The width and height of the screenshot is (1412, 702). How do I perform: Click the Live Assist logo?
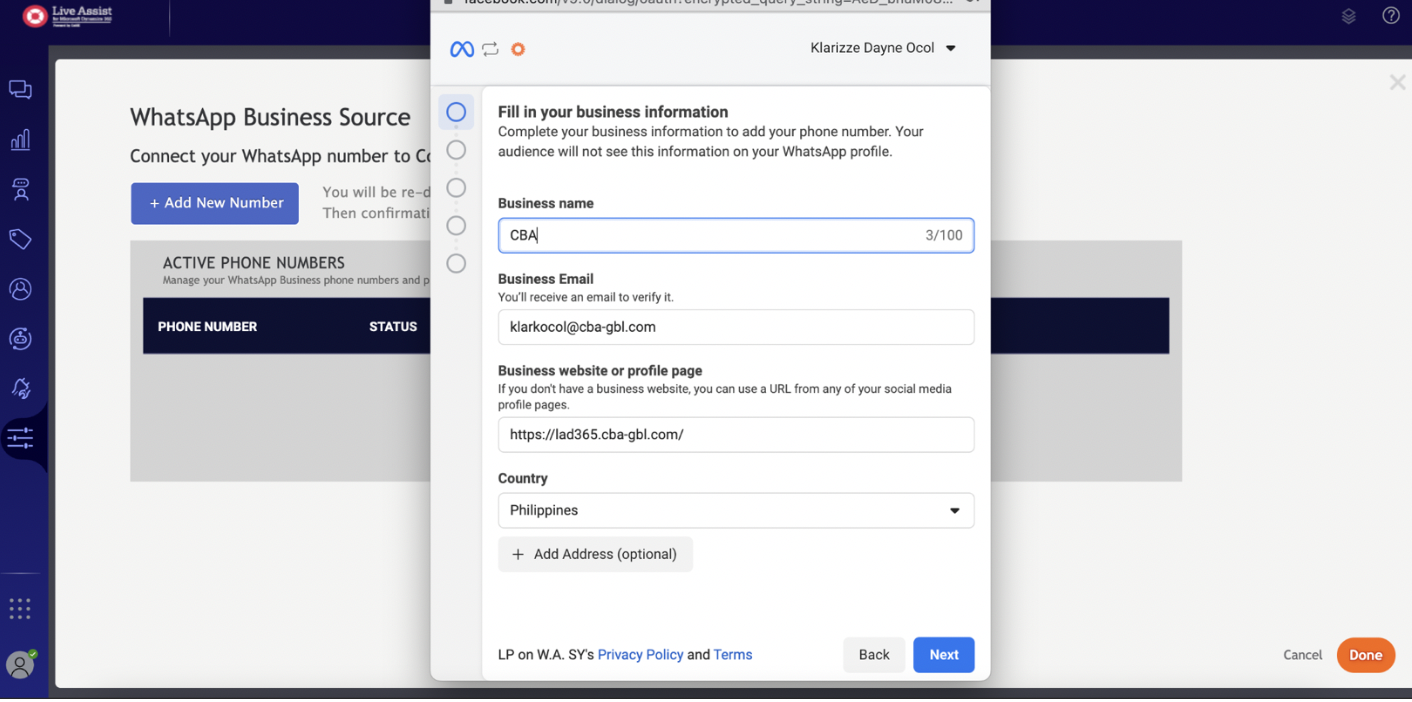click(x=68, y=16)
